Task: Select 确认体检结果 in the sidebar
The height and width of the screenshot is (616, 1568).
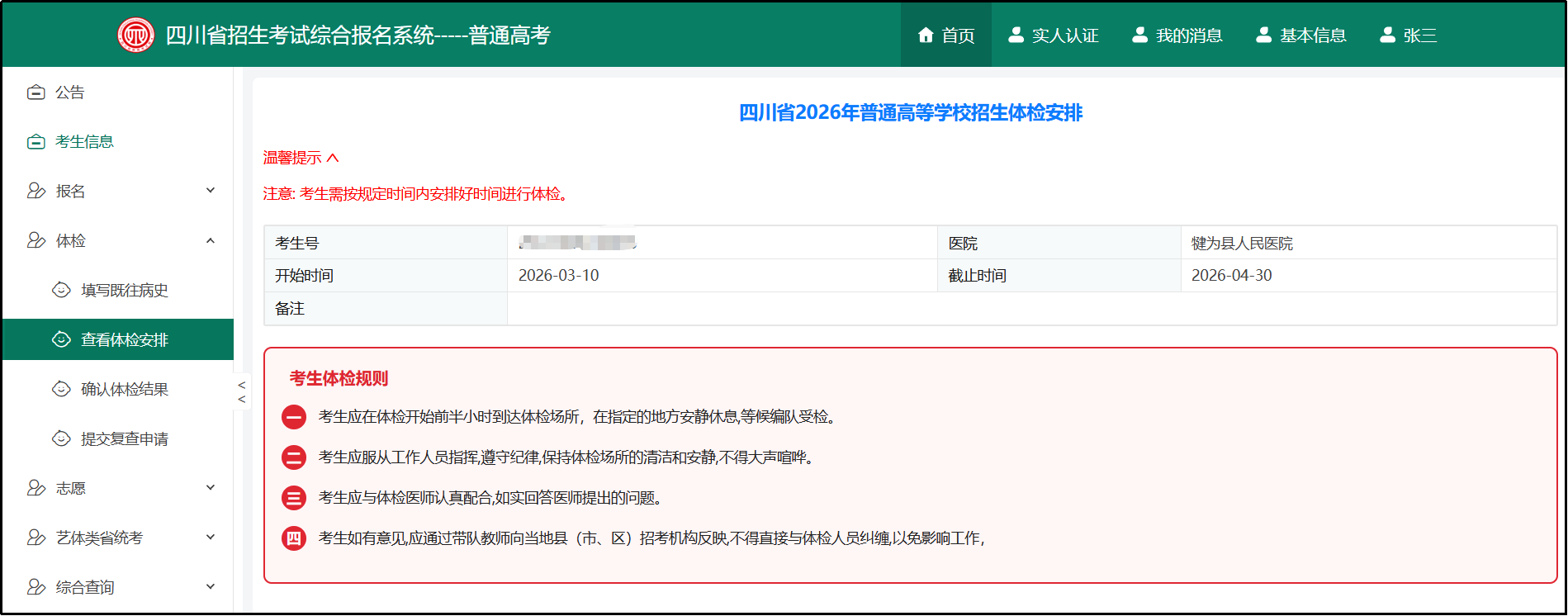Action: [124, 390]
